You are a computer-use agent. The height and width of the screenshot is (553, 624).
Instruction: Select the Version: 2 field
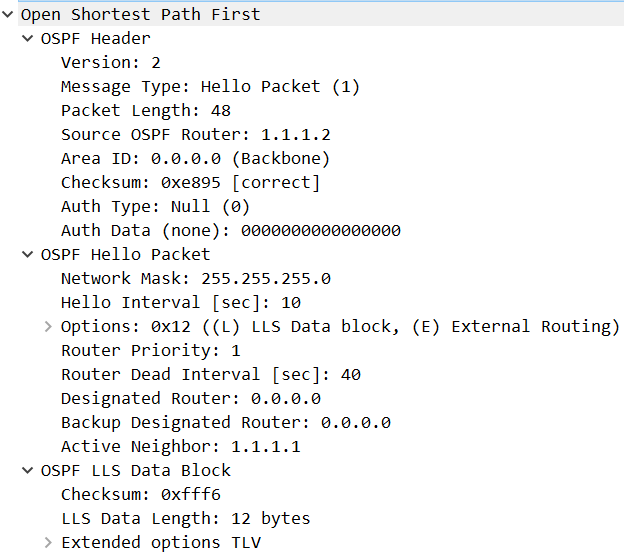111,63
